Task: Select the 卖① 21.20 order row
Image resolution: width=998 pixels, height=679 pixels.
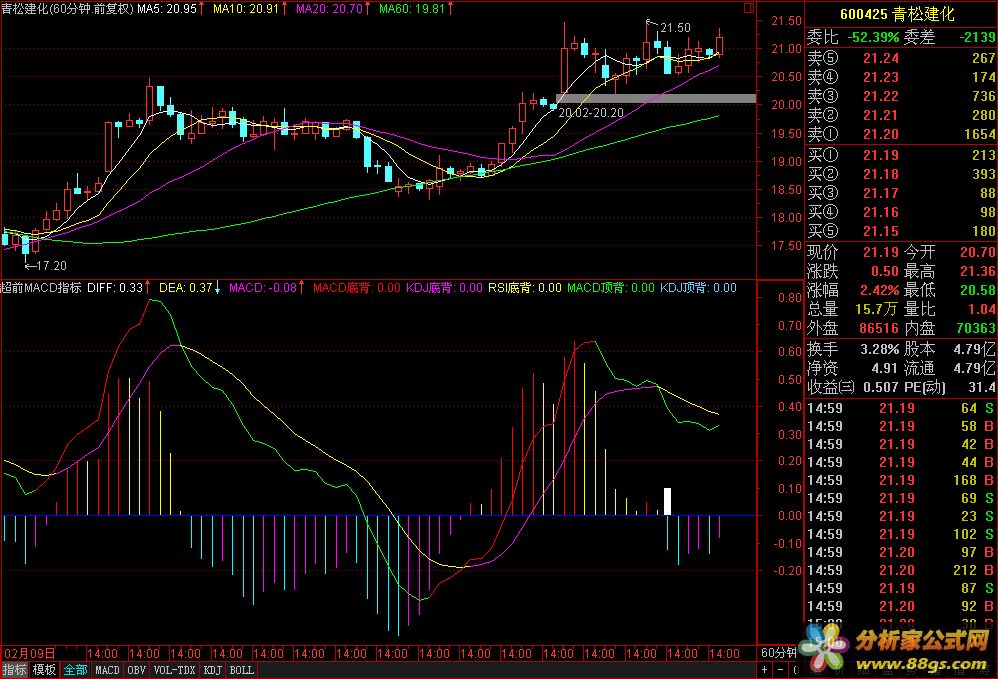Action: point(901,134)
